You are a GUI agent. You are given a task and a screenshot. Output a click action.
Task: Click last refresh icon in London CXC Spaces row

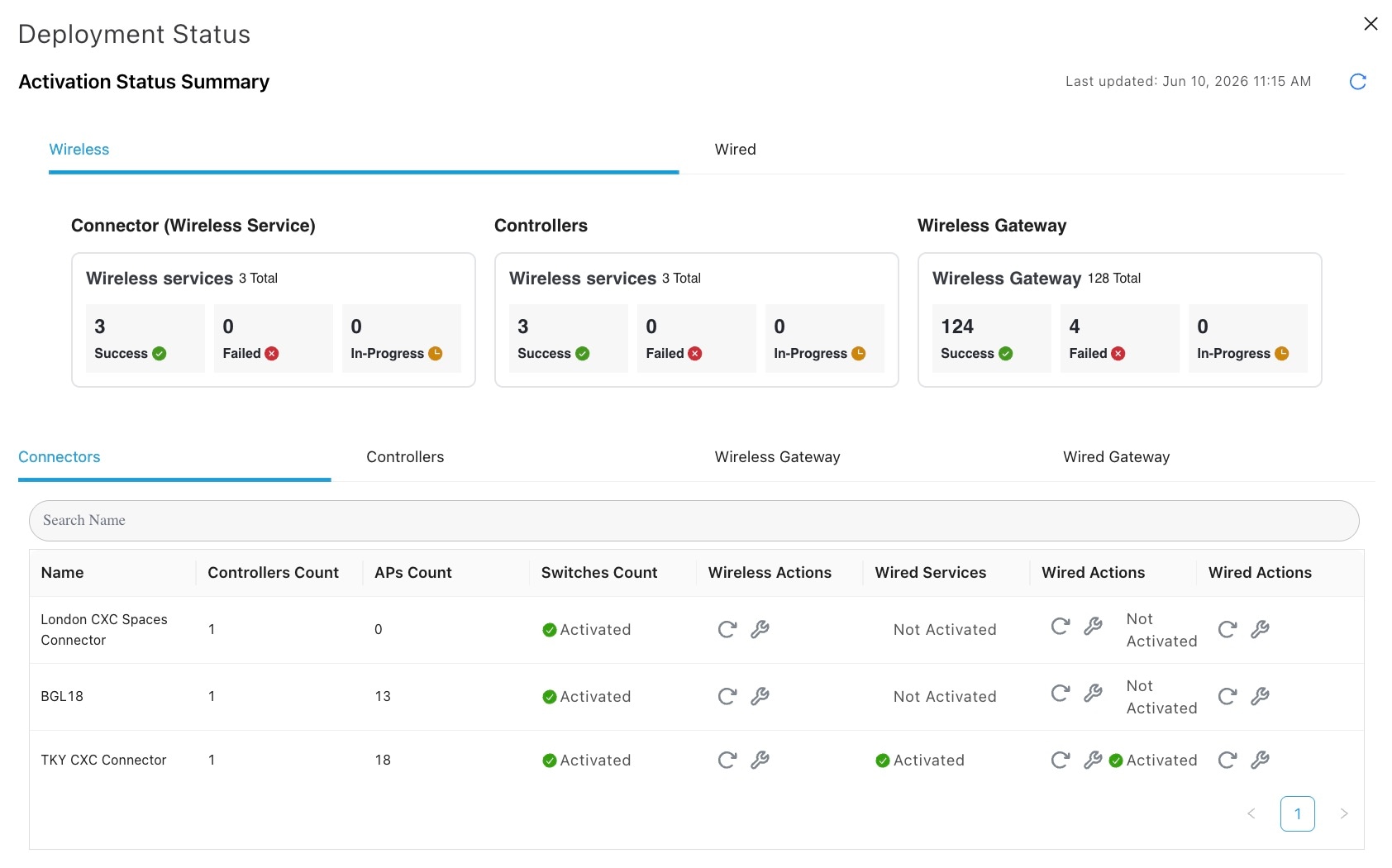tap(1228, 630)
